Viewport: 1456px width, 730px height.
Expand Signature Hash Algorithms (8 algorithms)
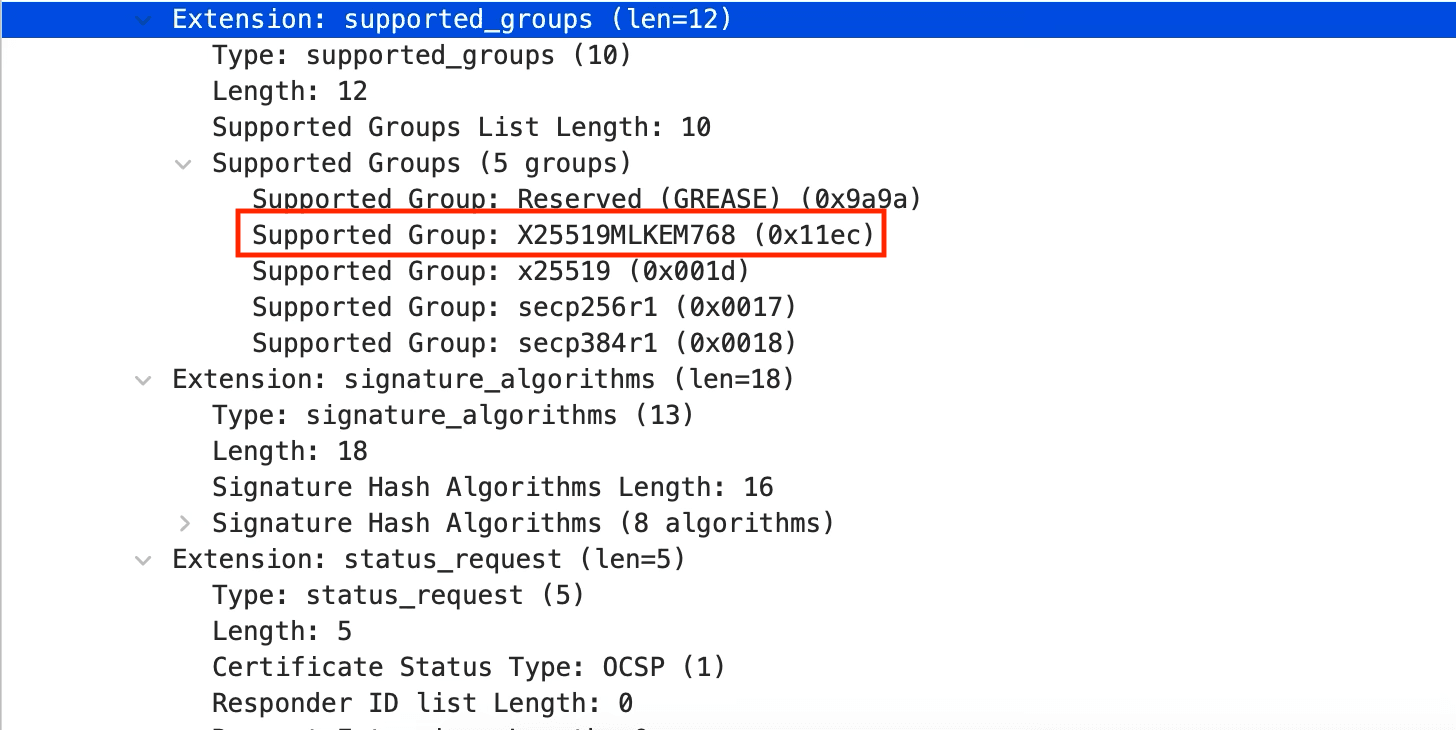coord(183,523)
